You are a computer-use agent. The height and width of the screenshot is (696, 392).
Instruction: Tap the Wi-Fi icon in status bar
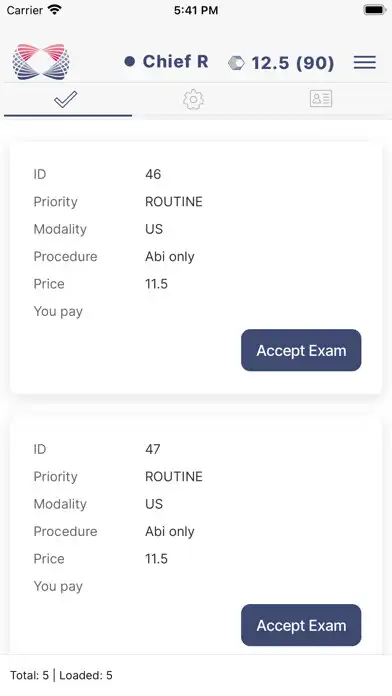point(55,9)
